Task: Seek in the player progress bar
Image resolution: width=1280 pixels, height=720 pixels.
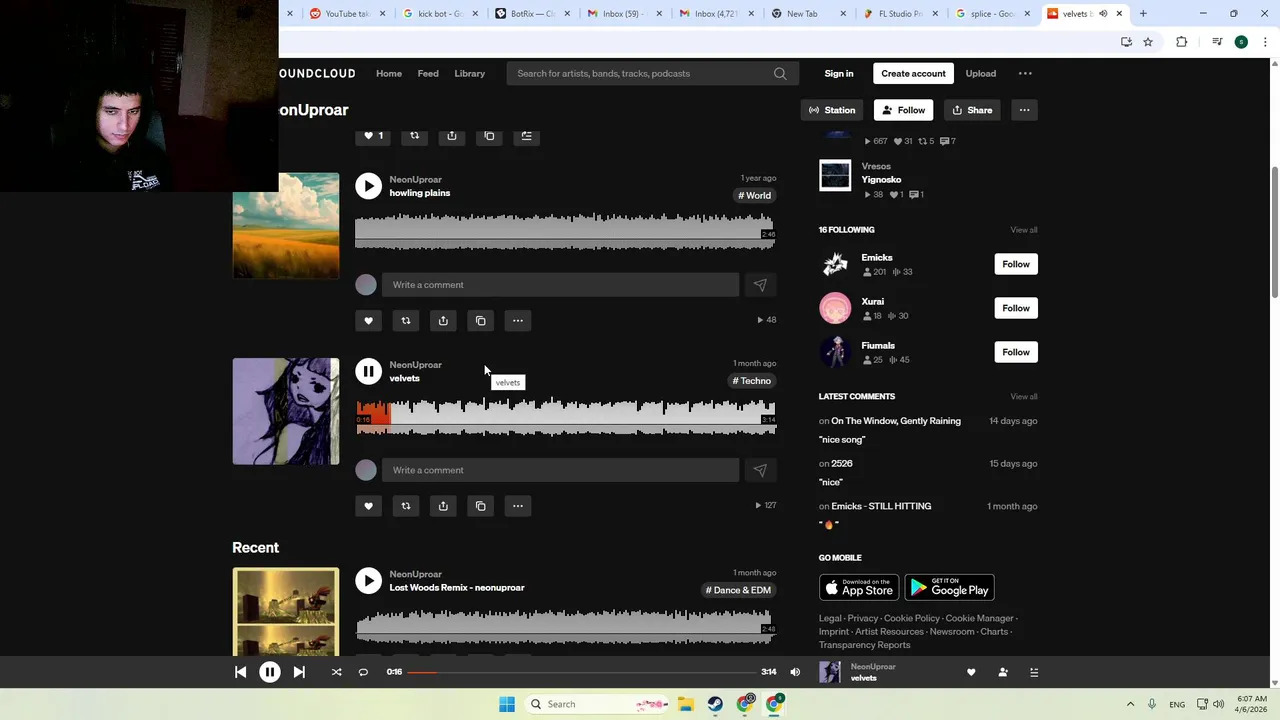Action: [x=582, y=672]
